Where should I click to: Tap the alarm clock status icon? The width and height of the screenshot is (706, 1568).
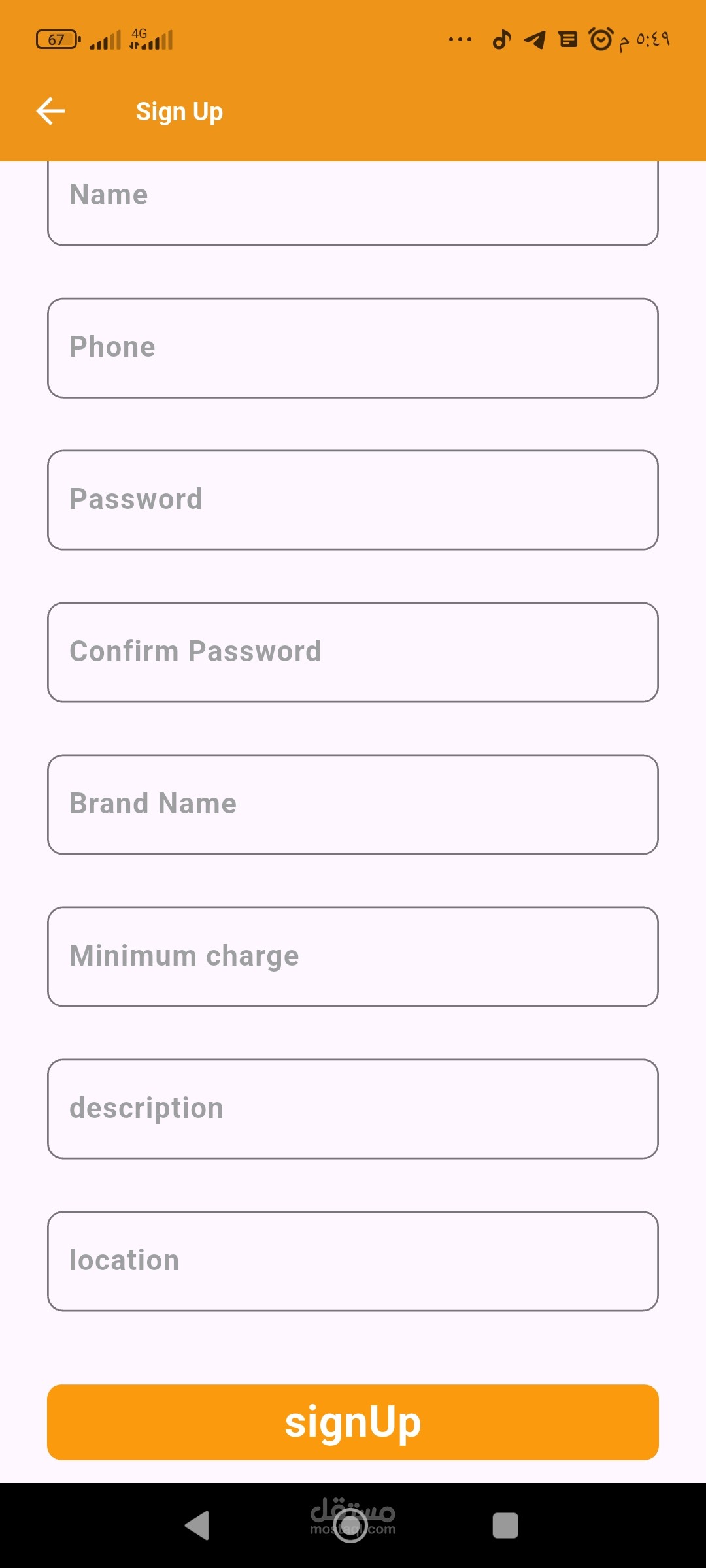601,40
